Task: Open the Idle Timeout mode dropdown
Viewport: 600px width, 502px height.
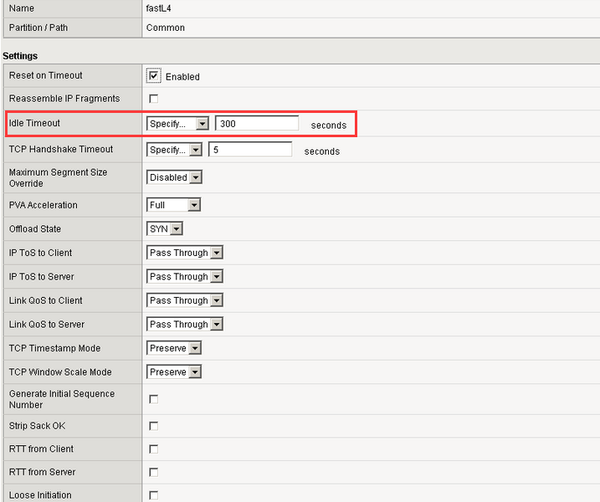Action: coord(177,124)
